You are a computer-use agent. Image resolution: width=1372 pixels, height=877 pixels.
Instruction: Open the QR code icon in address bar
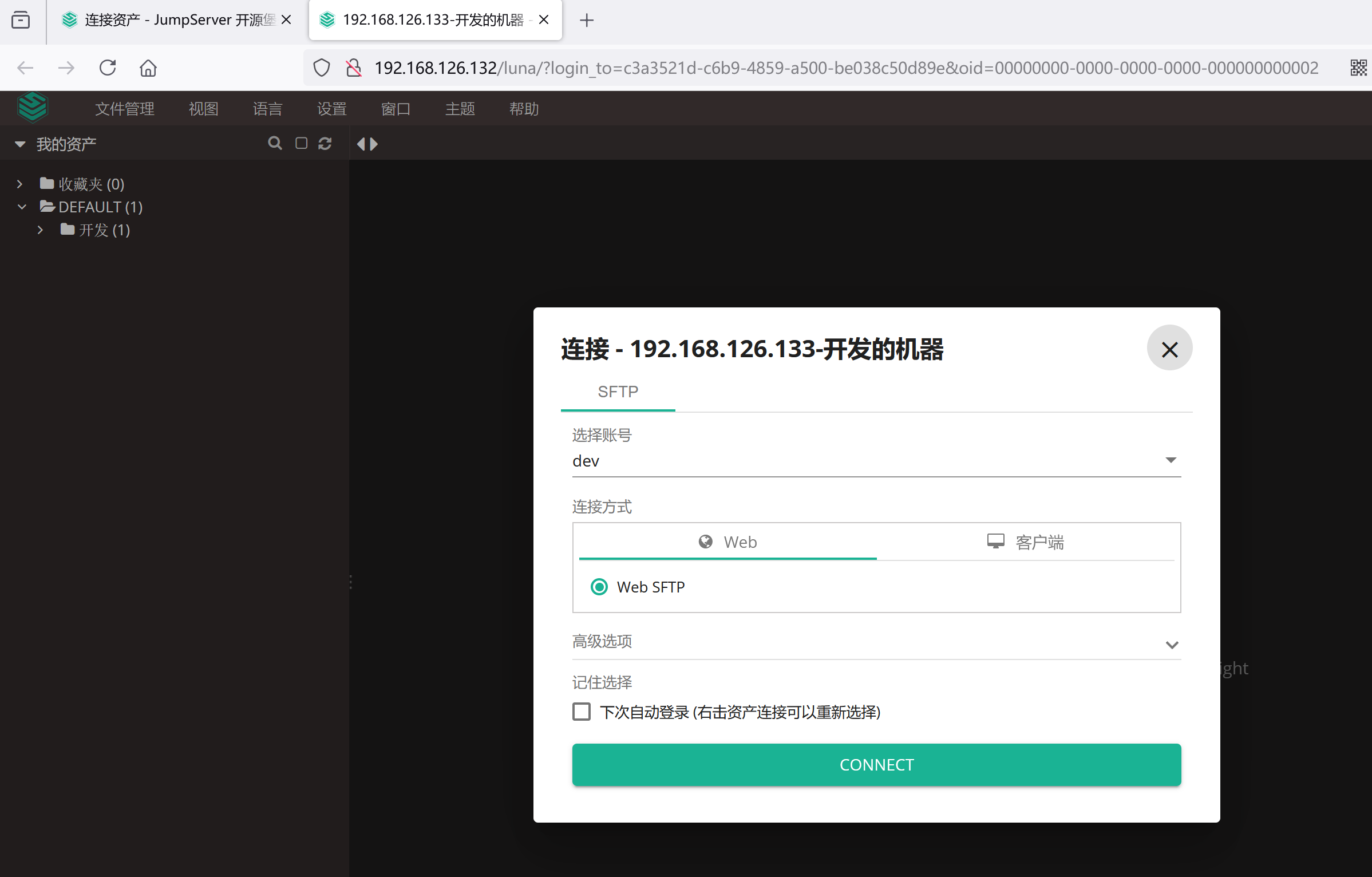click(1358, 68)
